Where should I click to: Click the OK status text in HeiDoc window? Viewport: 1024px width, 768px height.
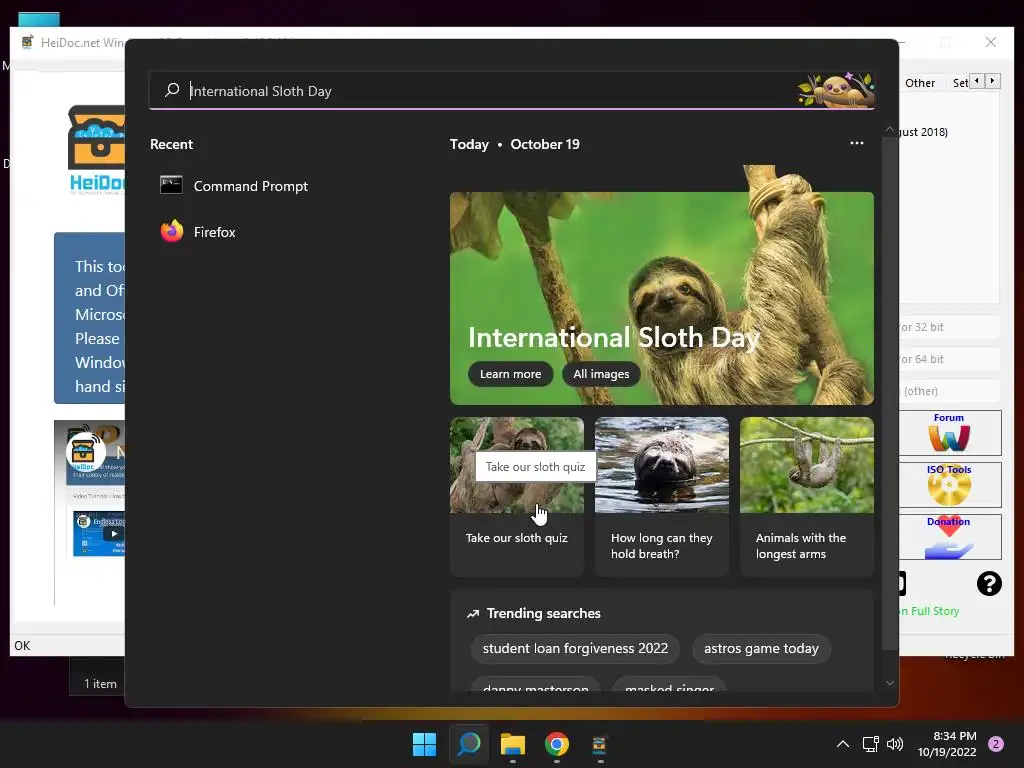(x=22, y=646)
